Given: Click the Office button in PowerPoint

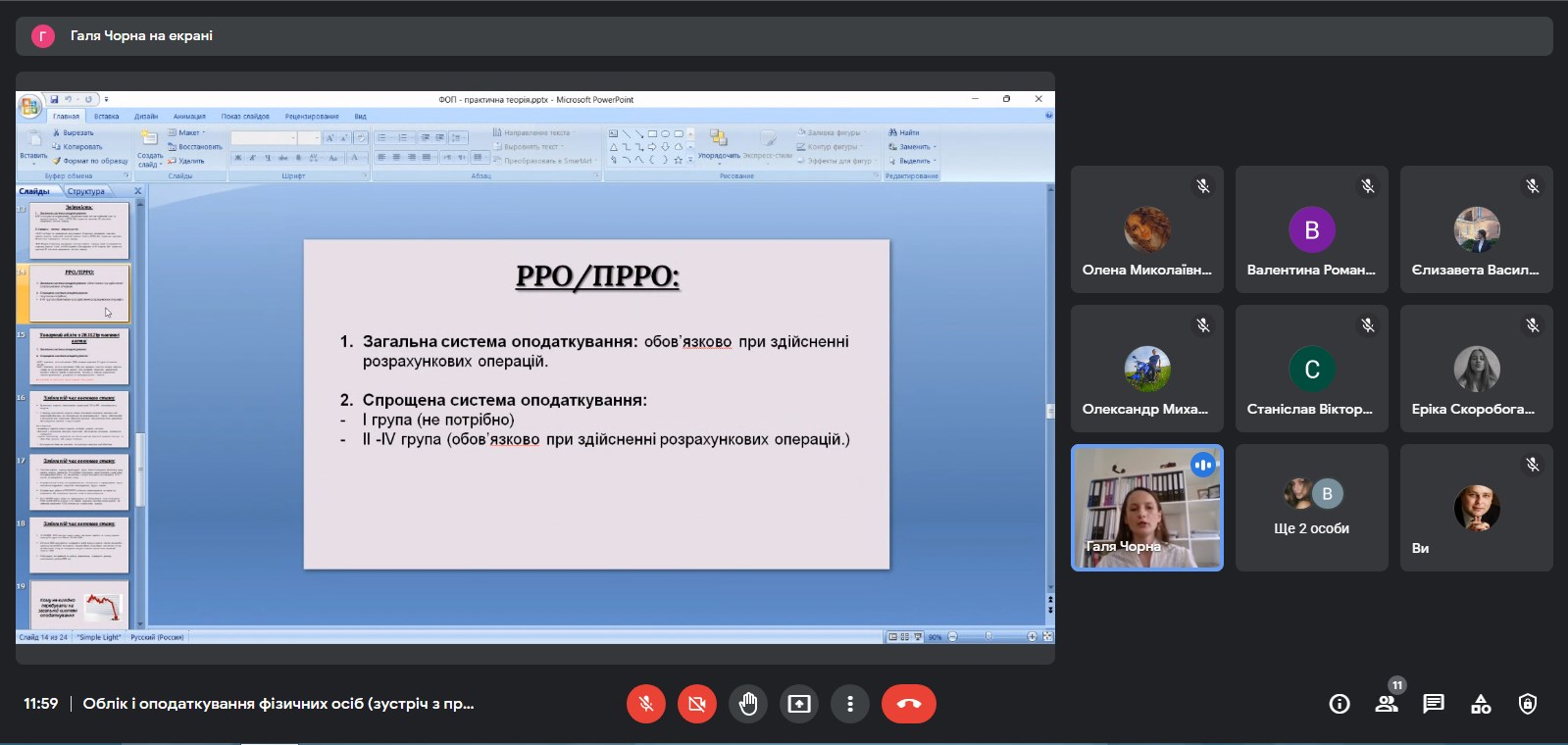Looking at the screenshot, I should 29,106.
